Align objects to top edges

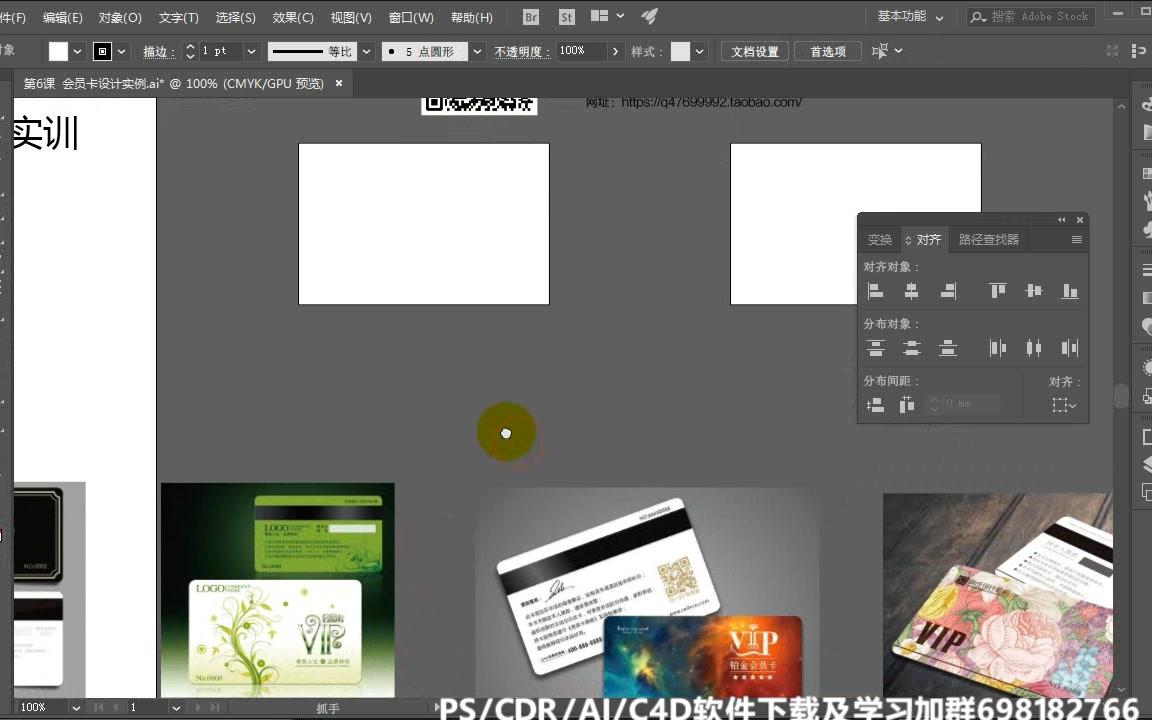point(996,290)
